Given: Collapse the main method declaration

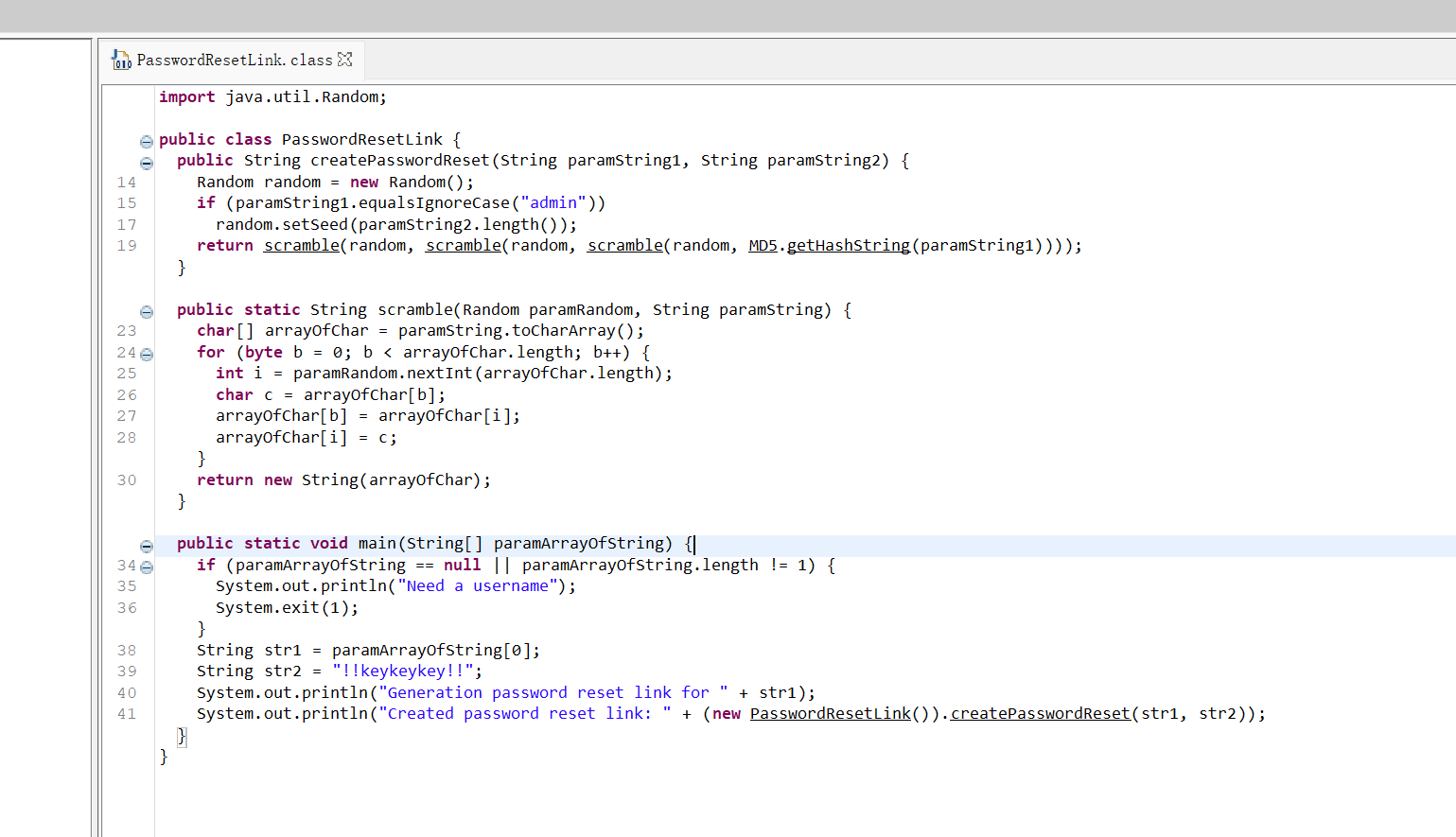Looking at the screenshot, I should (x=146, y=546).
